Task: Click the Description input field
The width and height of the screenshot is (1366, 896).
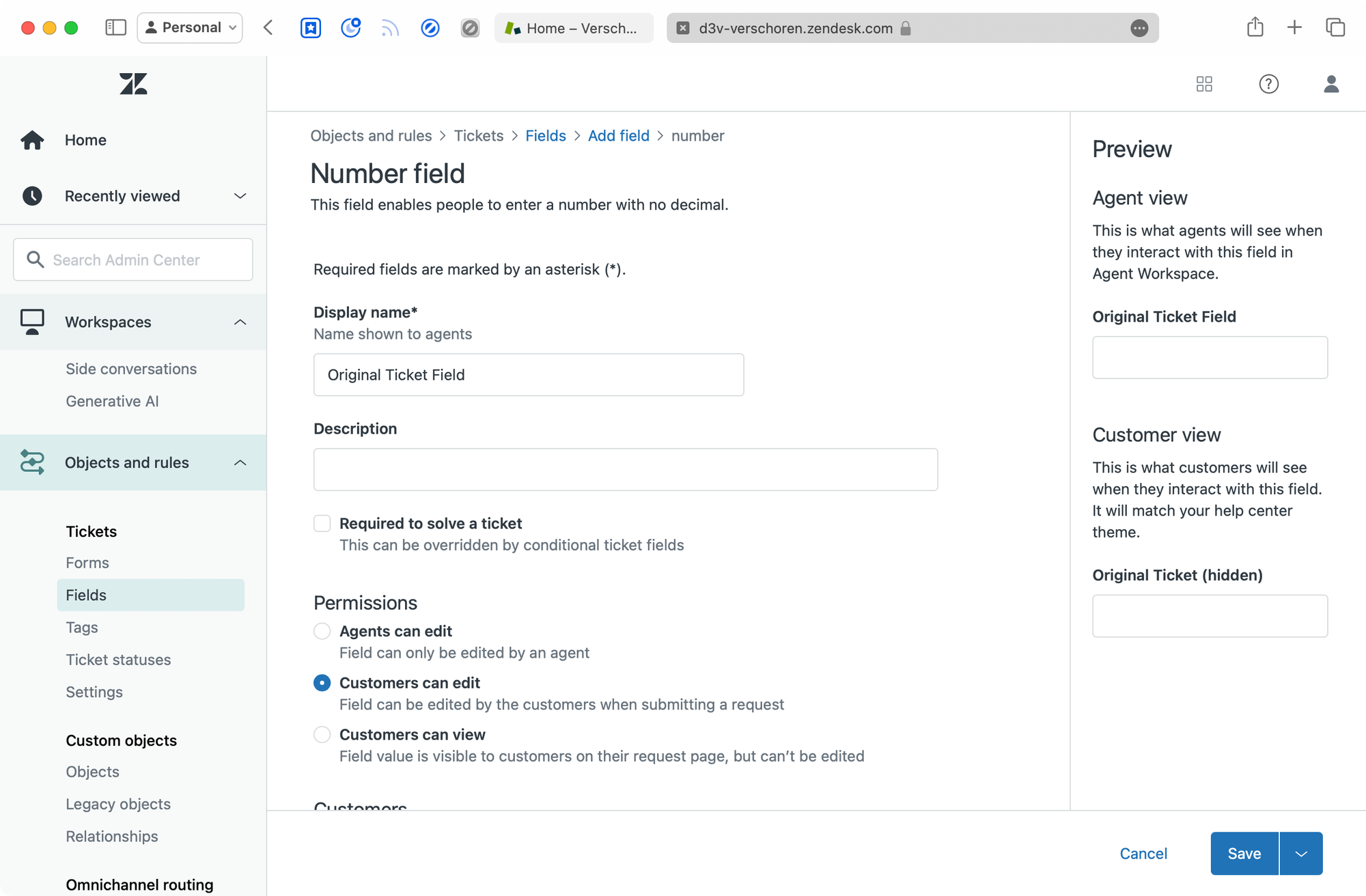Action: click(x=625, y=470)
